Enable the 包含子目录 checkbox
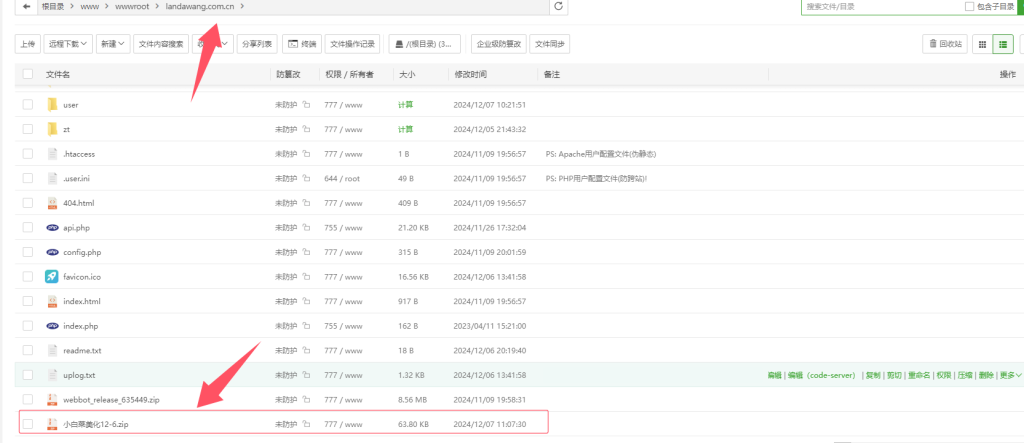The width and height of the screenshot is (1024, 443). 969,7
